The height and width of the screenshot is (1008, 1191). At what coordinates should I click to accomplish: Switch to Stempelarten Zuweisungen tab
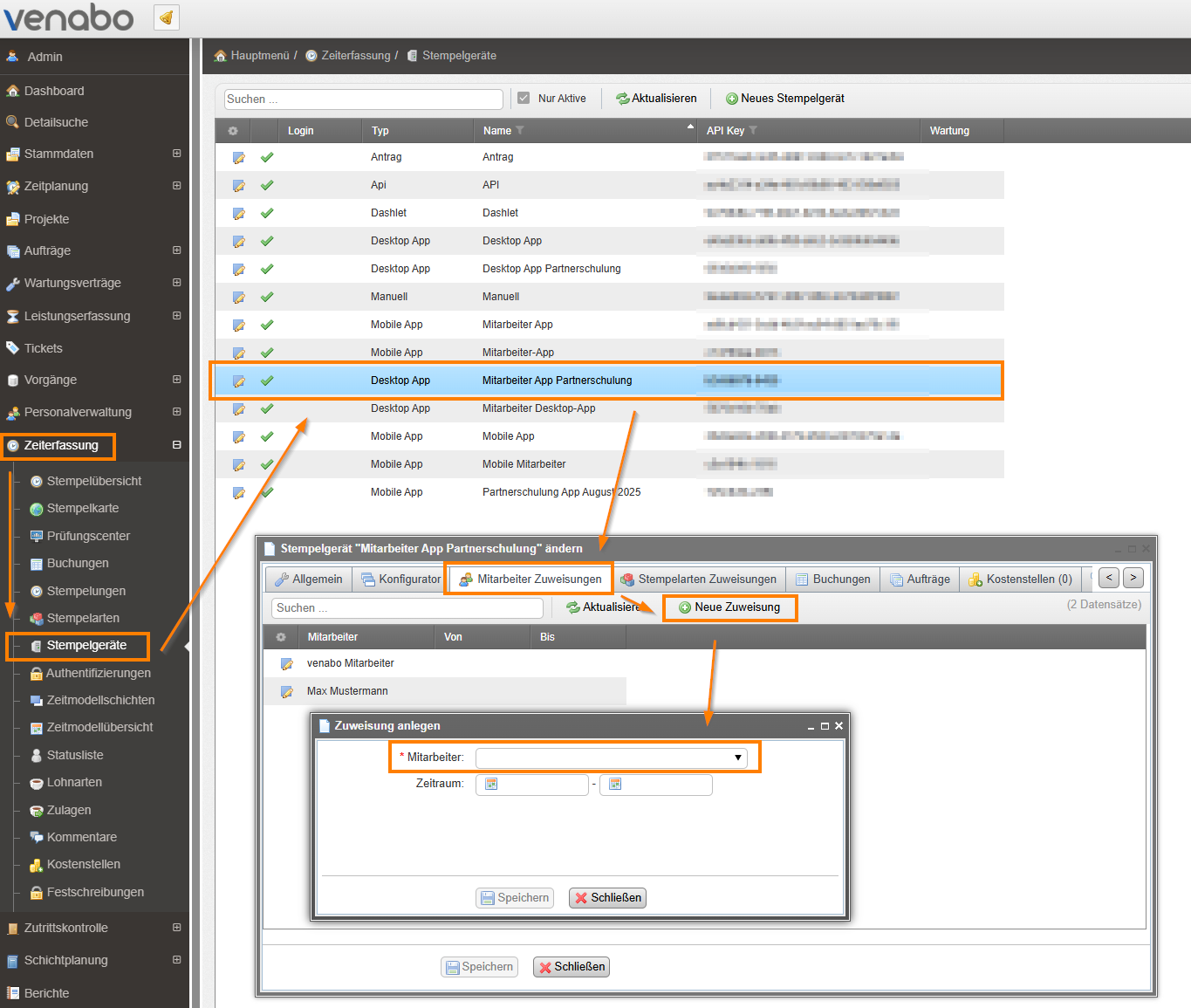(x=698, y=579)
